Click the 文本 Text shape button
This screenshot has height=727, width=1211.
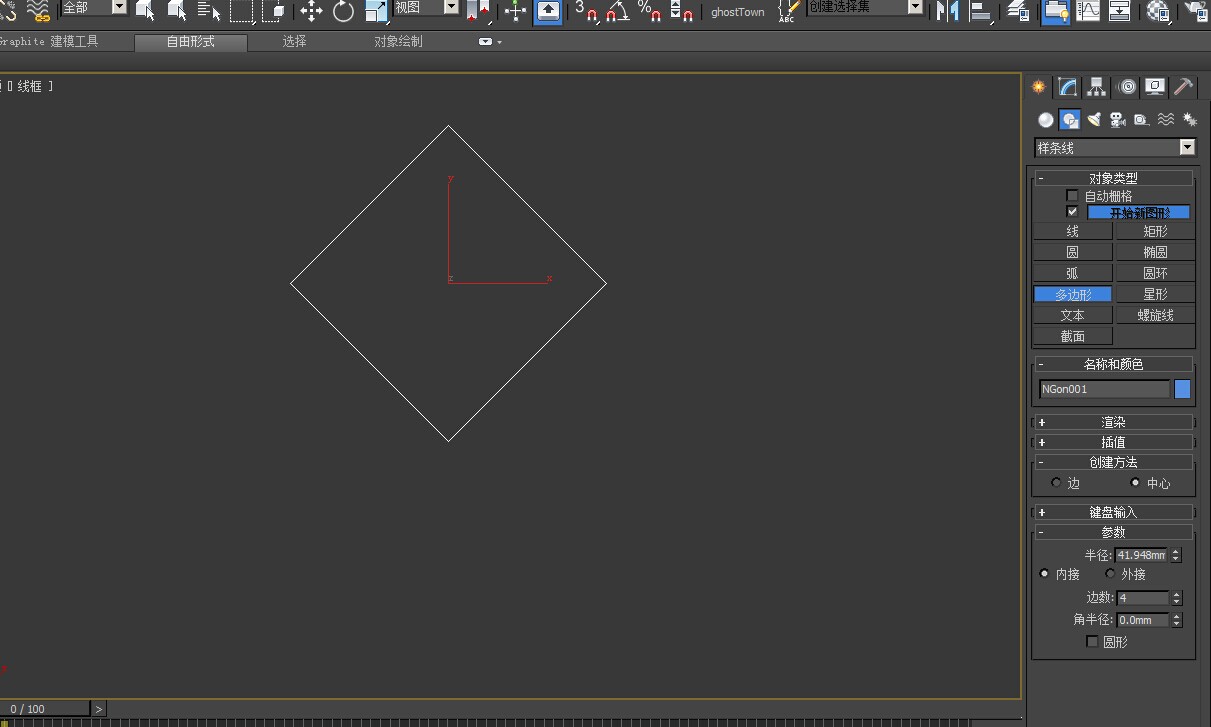1072,315
